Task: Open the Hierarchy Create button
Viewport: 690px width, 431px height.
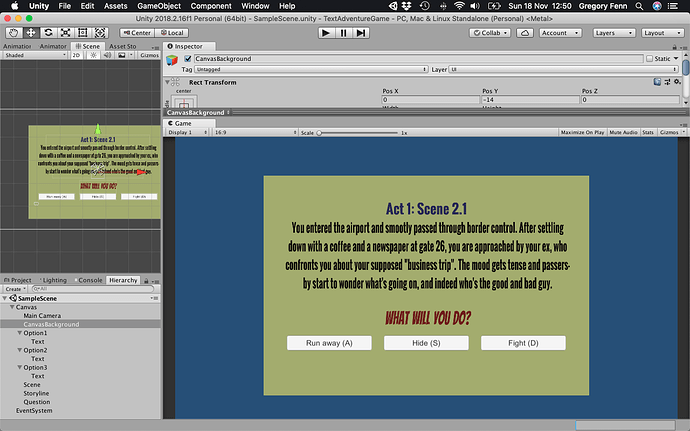Action: pos(15,289)
